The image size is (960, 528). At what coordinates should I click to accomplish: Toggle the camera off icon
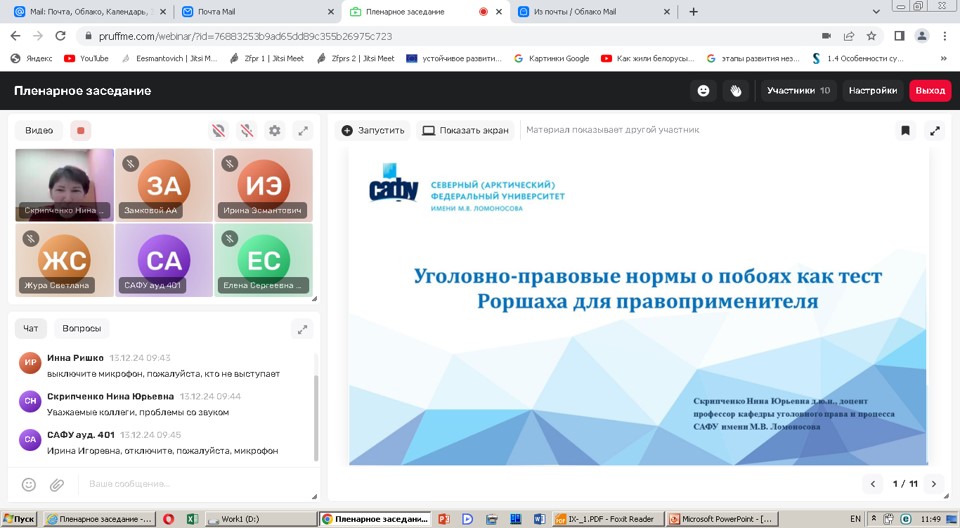click(218, 130)
